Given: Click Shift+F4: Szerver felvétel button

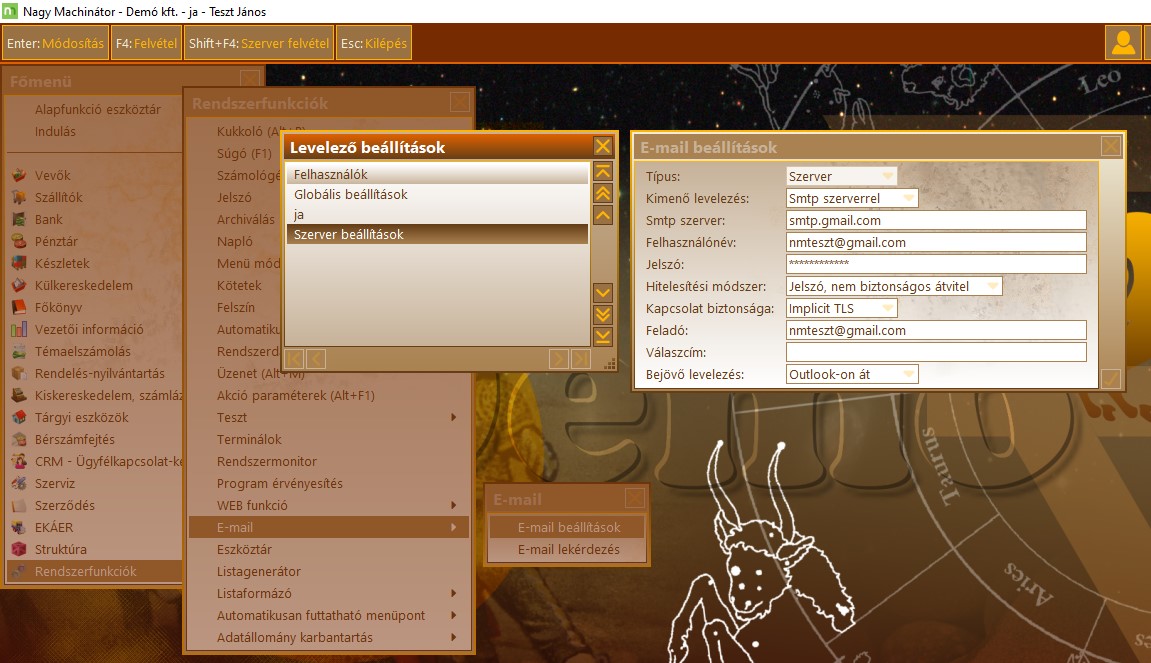Looking at the screenshot, I should pyautogui.click(x=258, y=43).
